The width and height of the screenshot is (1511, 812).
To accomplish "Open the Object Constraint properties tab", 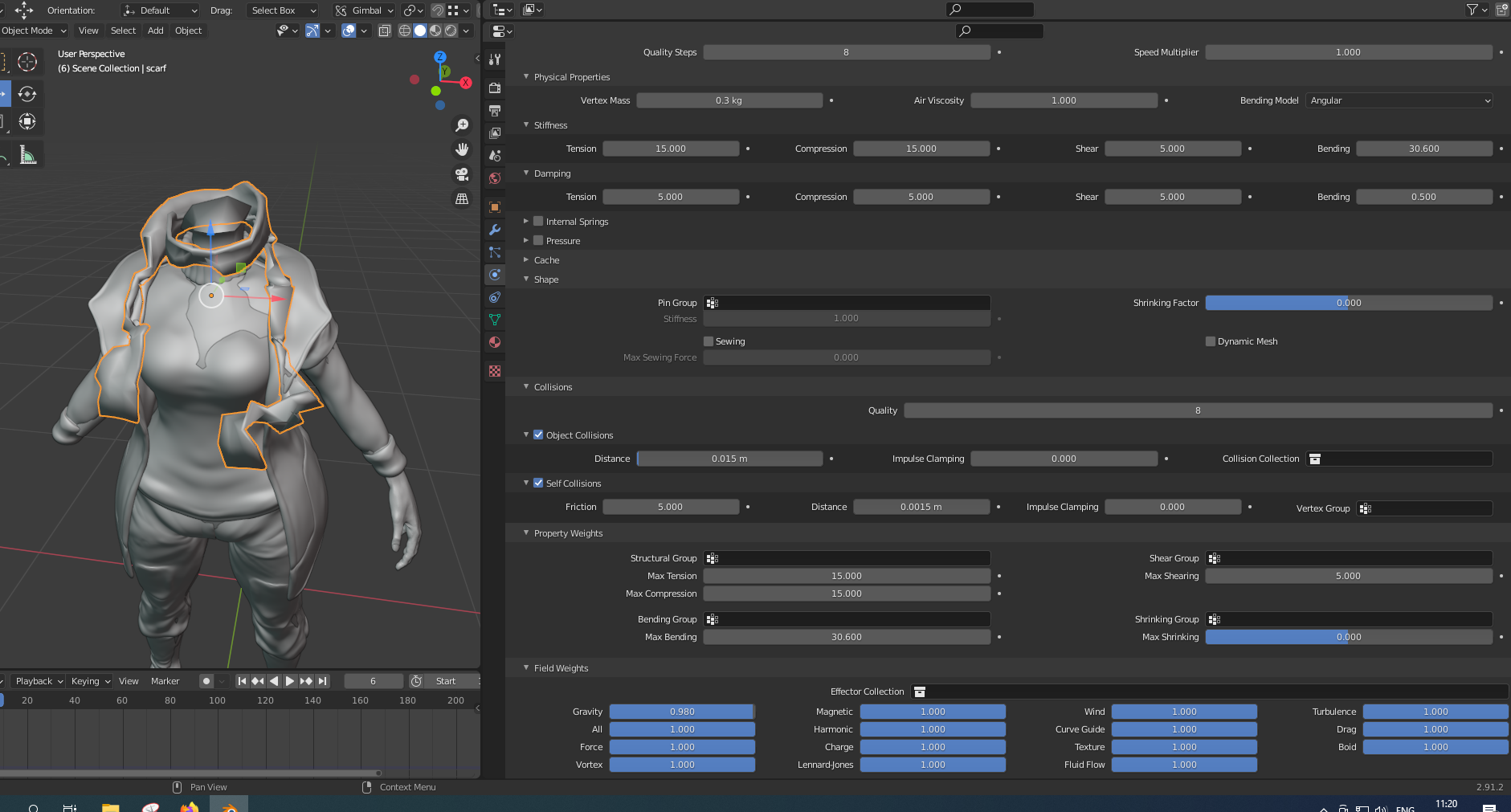I will click(495, 297).
